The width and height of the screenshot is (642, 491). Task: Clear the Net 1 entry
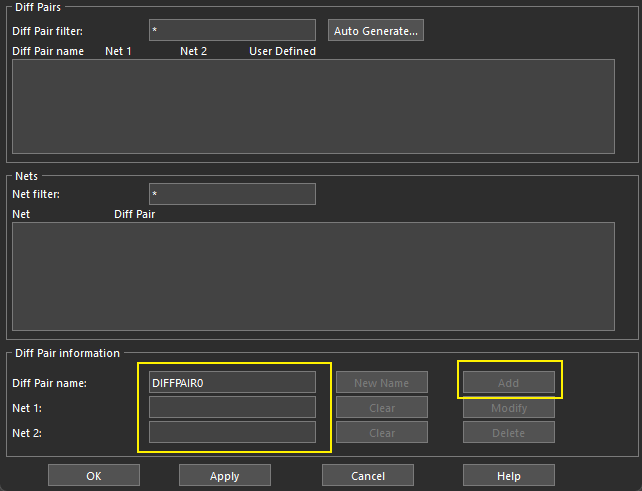(x=382, y=408)
